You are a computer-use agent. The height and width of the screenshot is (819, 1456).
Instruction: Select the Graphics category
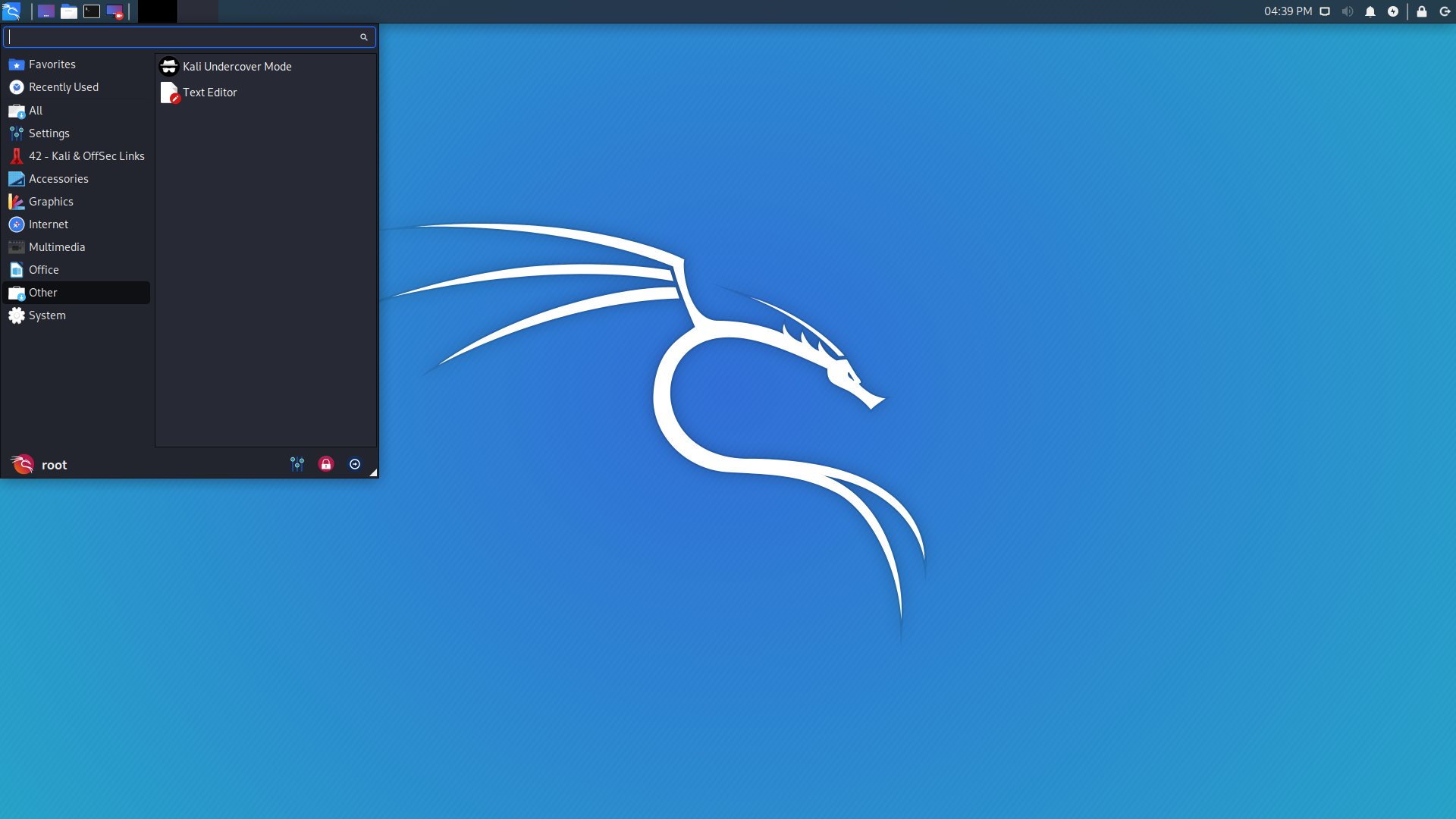77,202
